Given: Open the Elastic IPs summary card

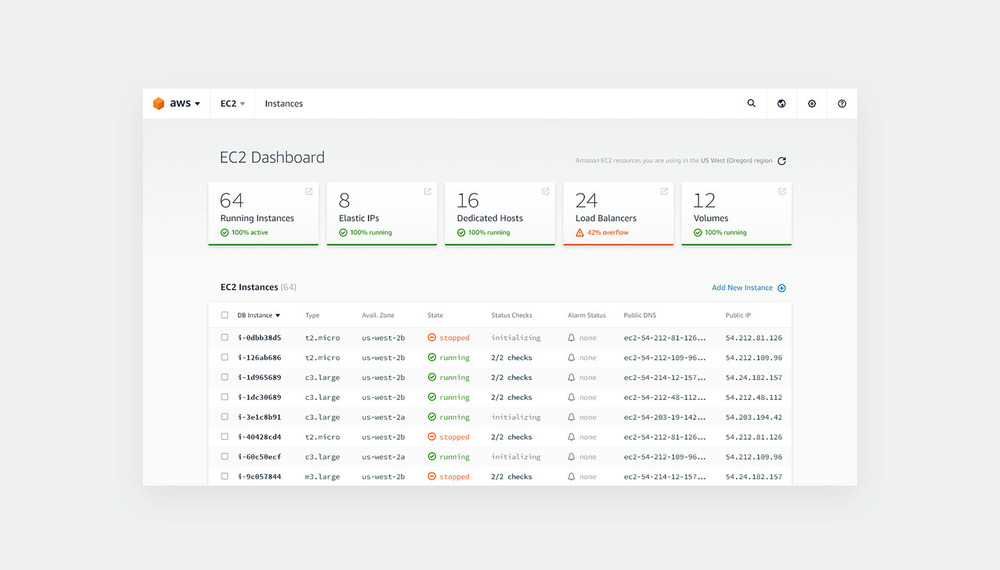Looking at the screenshot, I should tap(382, 214).
